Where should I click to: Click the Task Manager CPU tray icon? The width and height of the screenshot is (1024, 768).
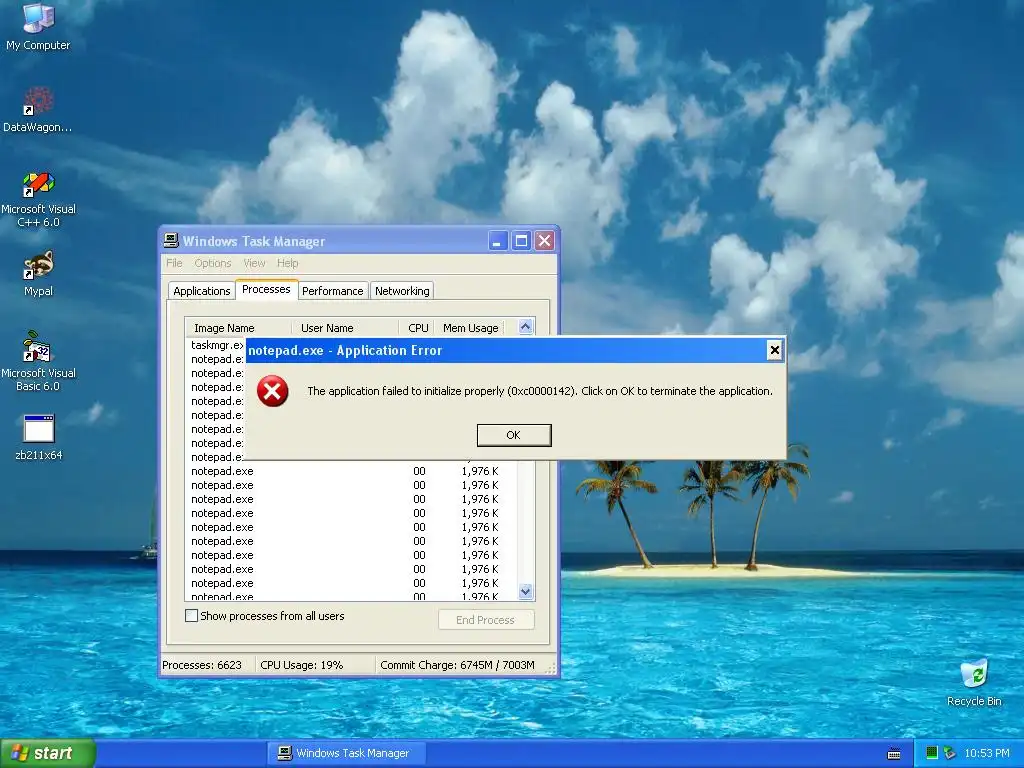(x=932, y=753)
